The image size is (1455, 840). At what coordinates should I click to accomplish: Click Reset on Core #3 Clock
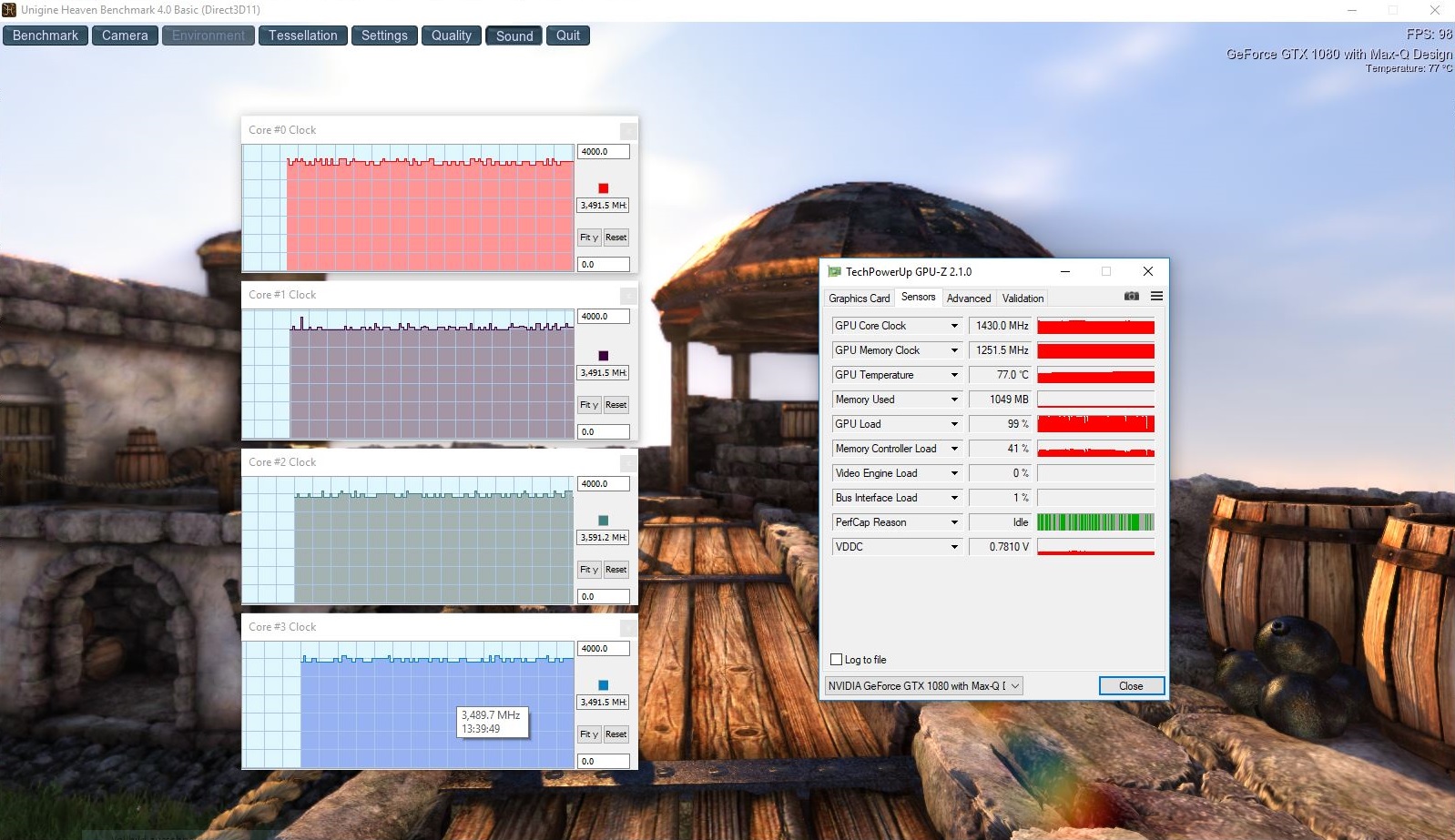point(616,734)
